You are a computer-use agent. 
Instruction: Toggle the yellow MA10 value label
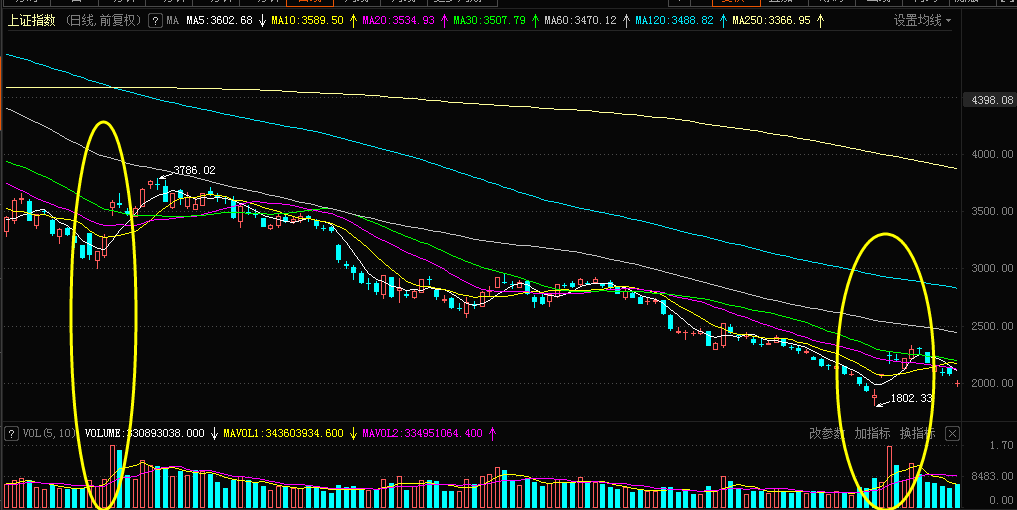click(x=307, y=21)
